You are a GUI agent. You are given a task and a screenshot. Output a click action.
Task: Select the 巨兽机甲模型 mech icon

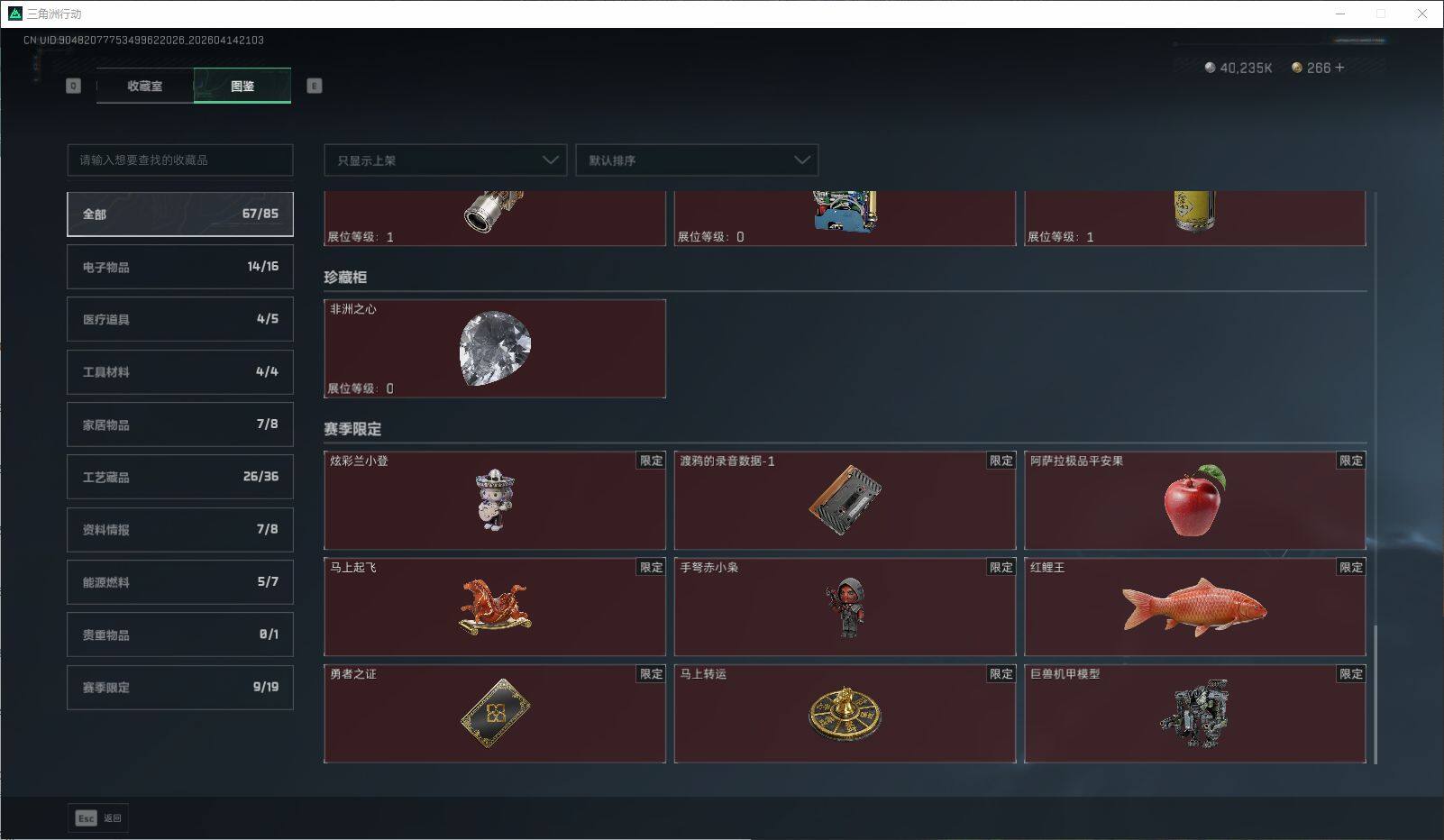click(x=1194, y=715)
